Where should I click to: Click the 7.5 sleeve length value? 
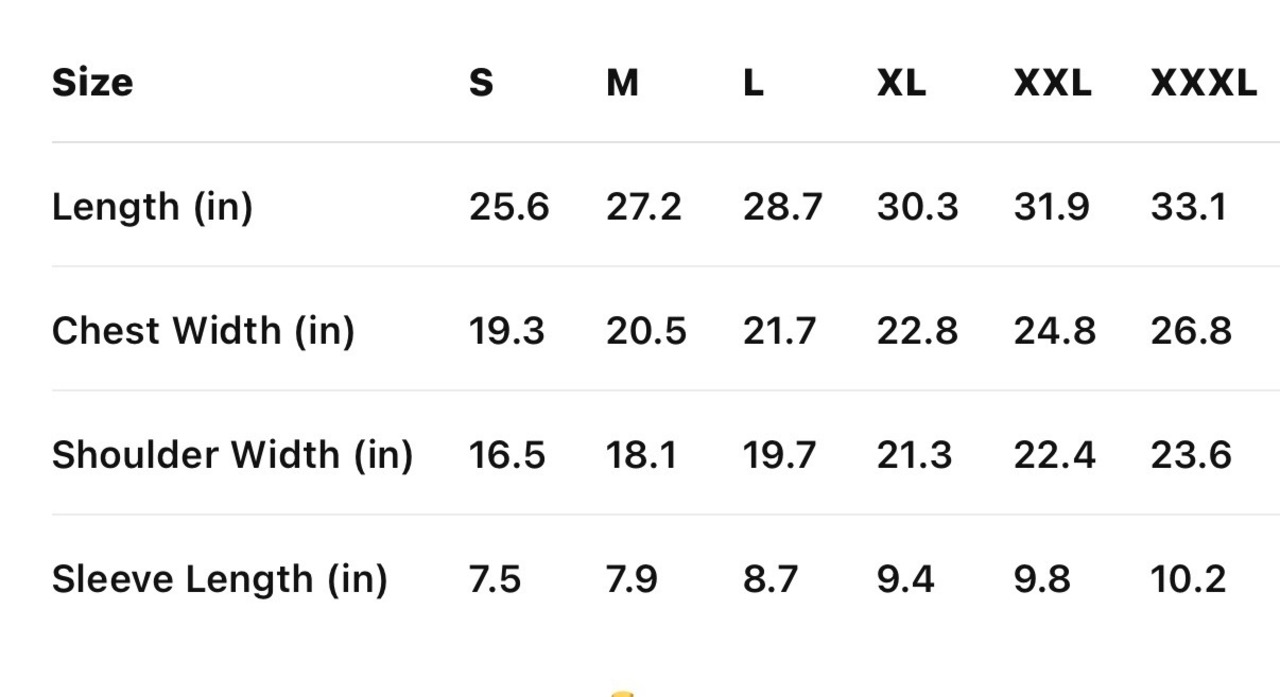(495, 579)
